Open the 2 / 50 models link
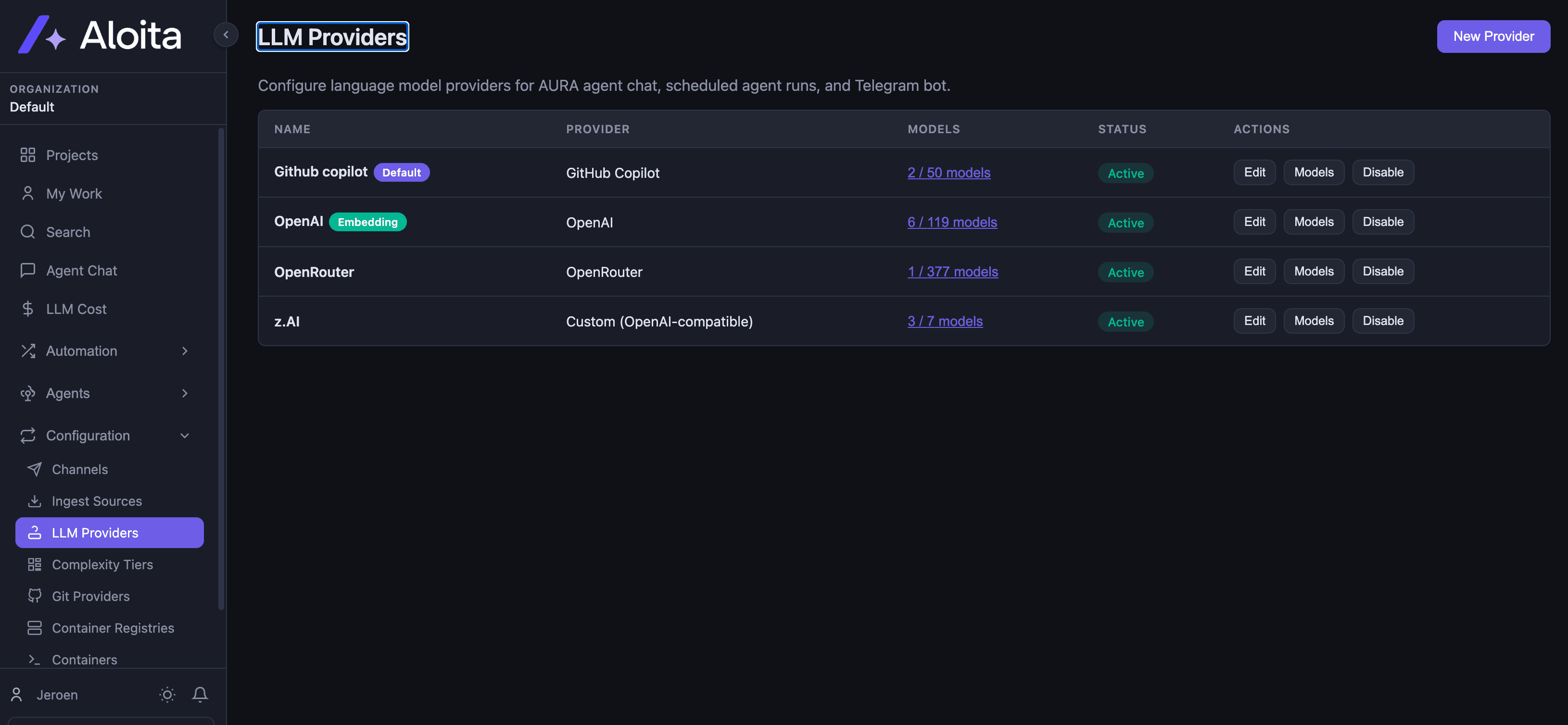The height and width of the screenshot is (725, 1568). pos(948,173)
